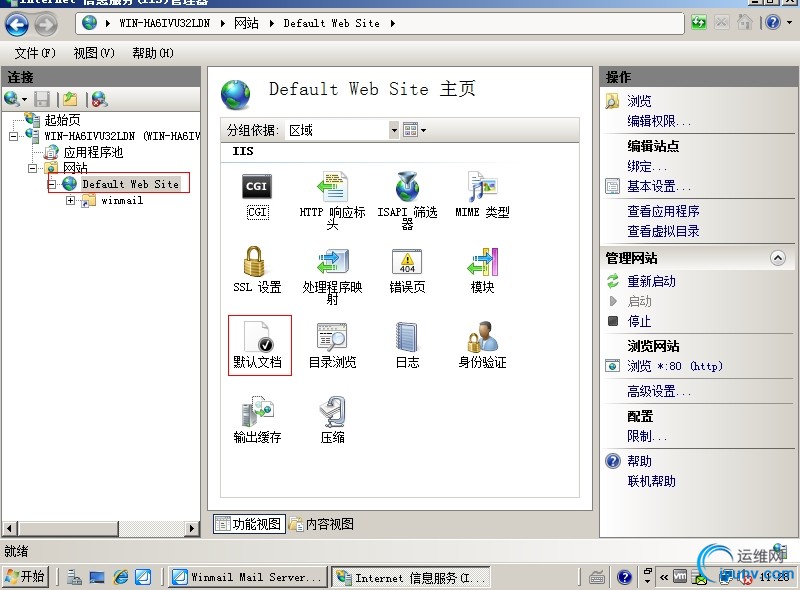Open HTTP 响应标头 feature
The width and height of the screenshot is (800, 590).
coord(332,200)
